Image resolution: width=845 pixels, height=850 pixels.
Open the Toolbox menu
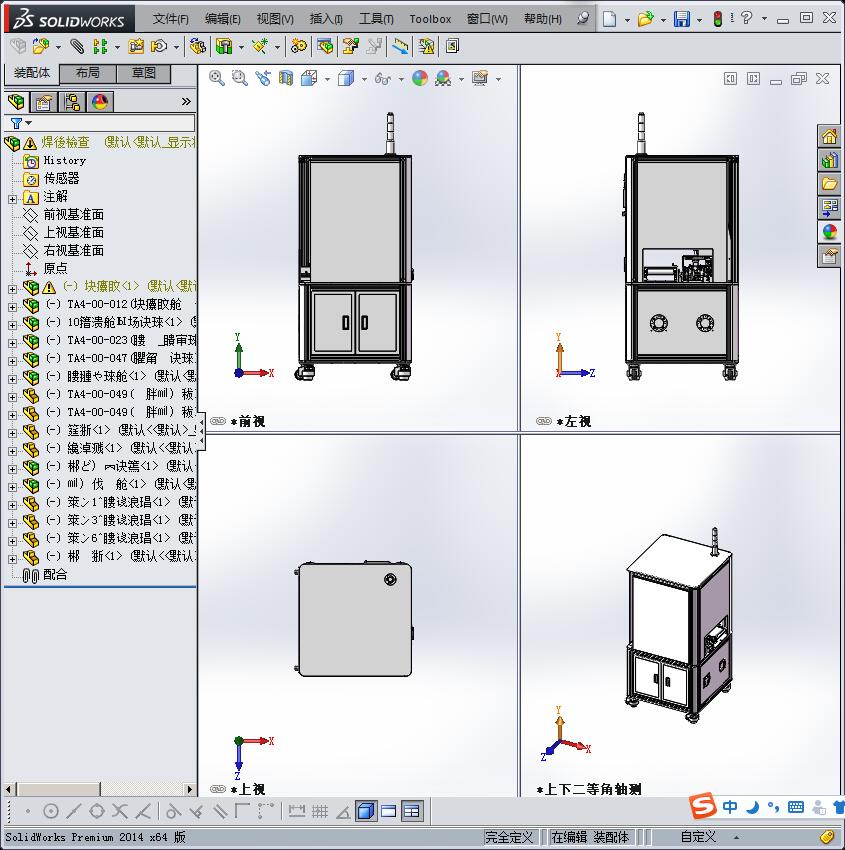click(430, 19)
